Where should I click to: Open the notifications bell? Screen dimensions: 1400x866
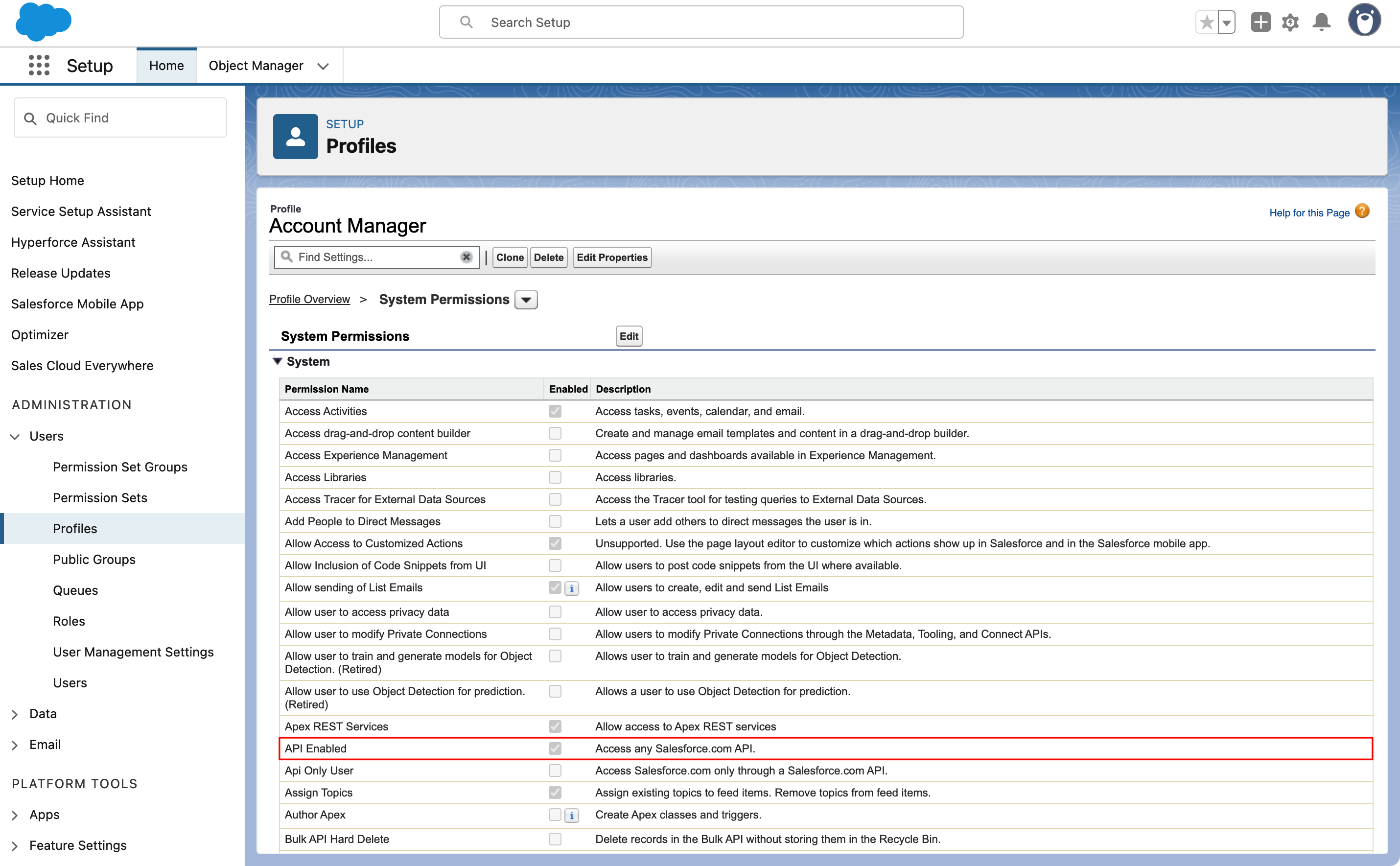click(x=1321, y=23)
